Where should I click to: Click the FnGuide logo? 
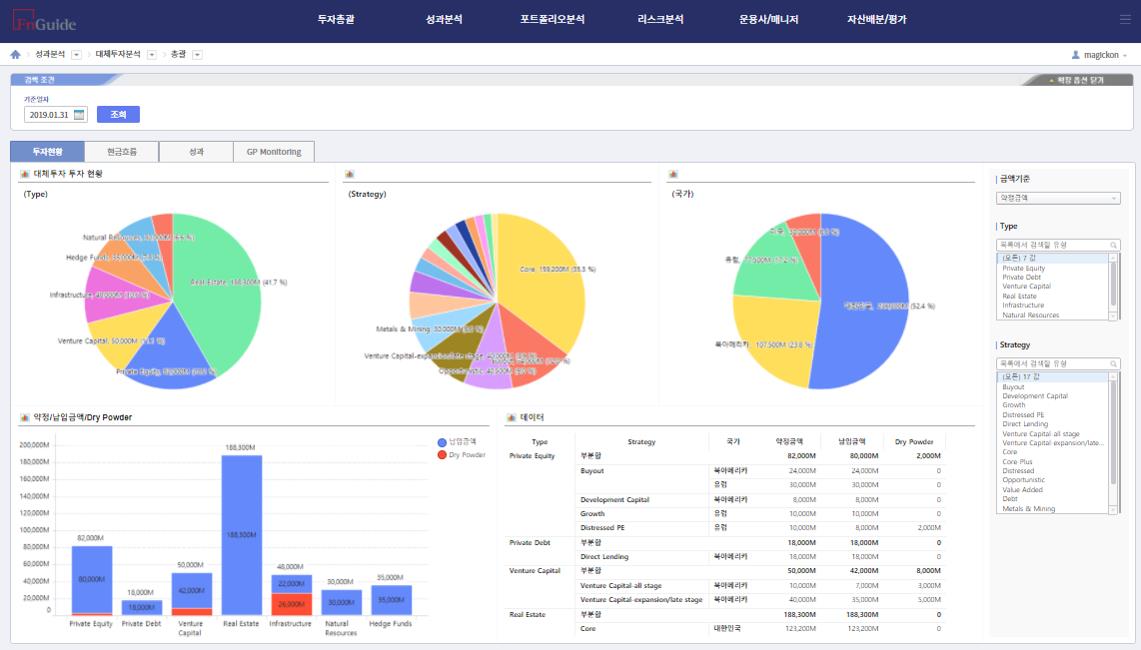pyautogui.click(x=45, y=21)
